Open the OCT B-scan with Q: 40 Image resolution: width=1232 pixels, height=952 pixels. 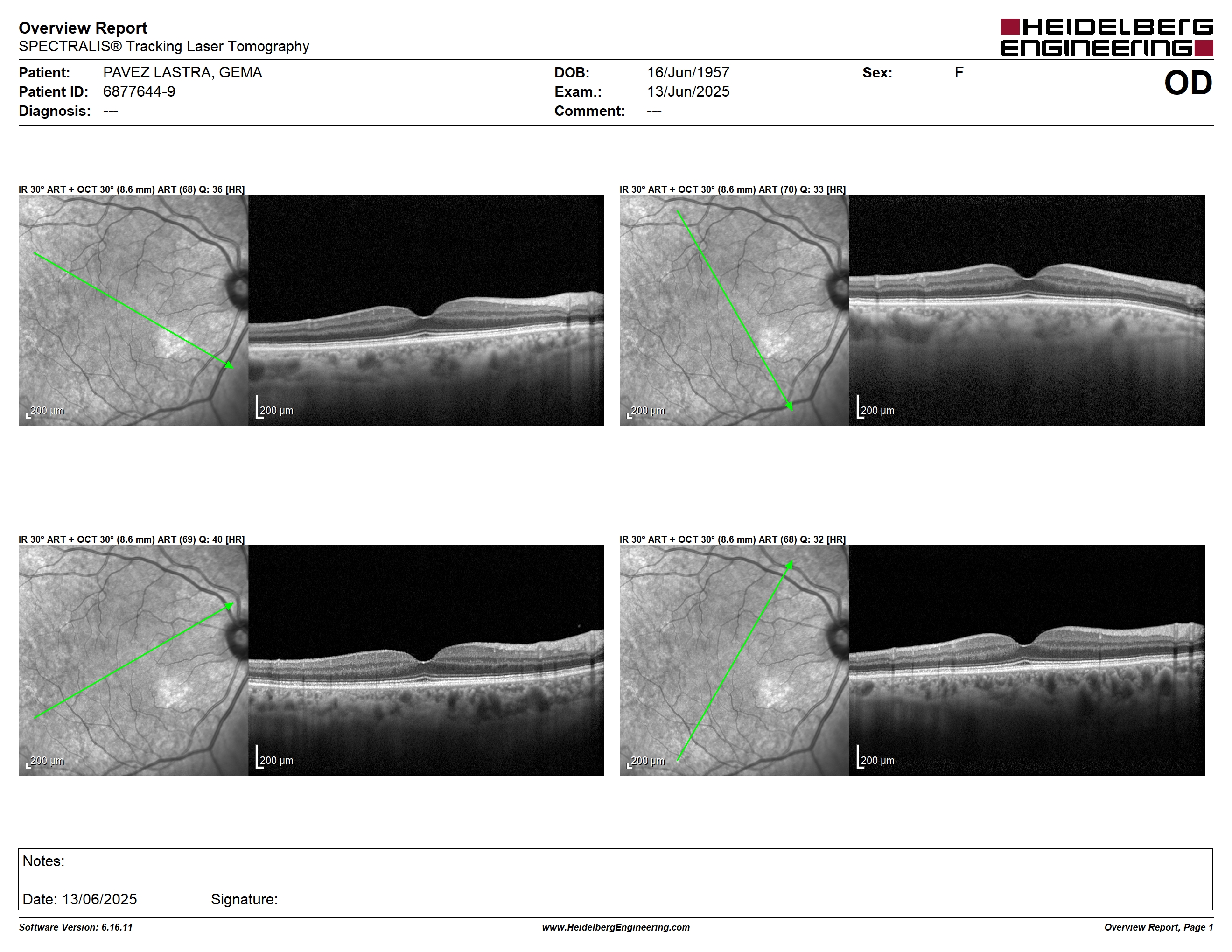pos(426,660)
